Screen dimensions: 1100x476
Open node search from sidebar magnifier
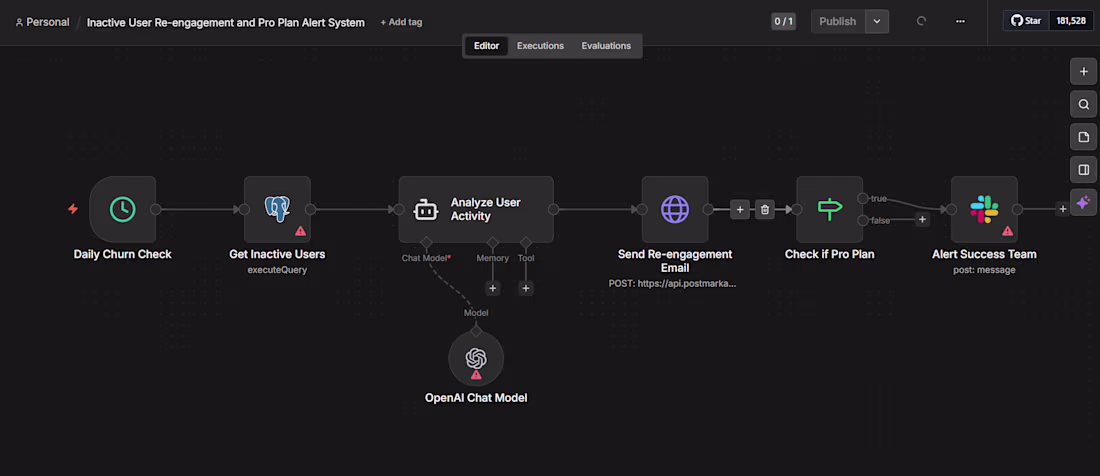pos(1084,104)
